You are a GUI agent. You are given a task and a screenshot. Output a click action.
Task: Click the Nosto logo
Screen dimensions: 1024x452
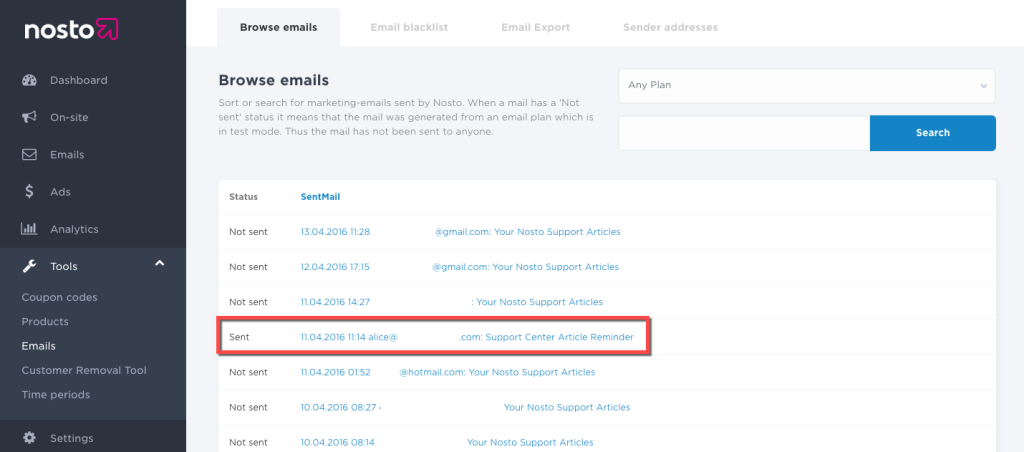pyautogui.click(x=71, y=31)
